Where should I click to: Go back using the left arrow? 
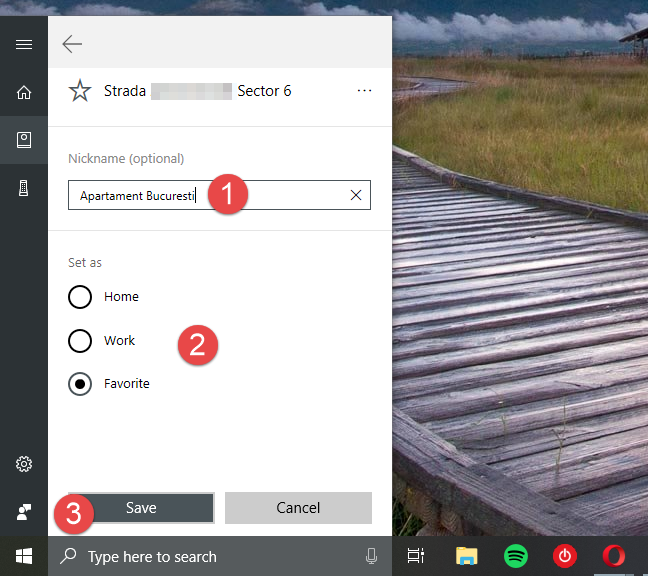(72, 44)
